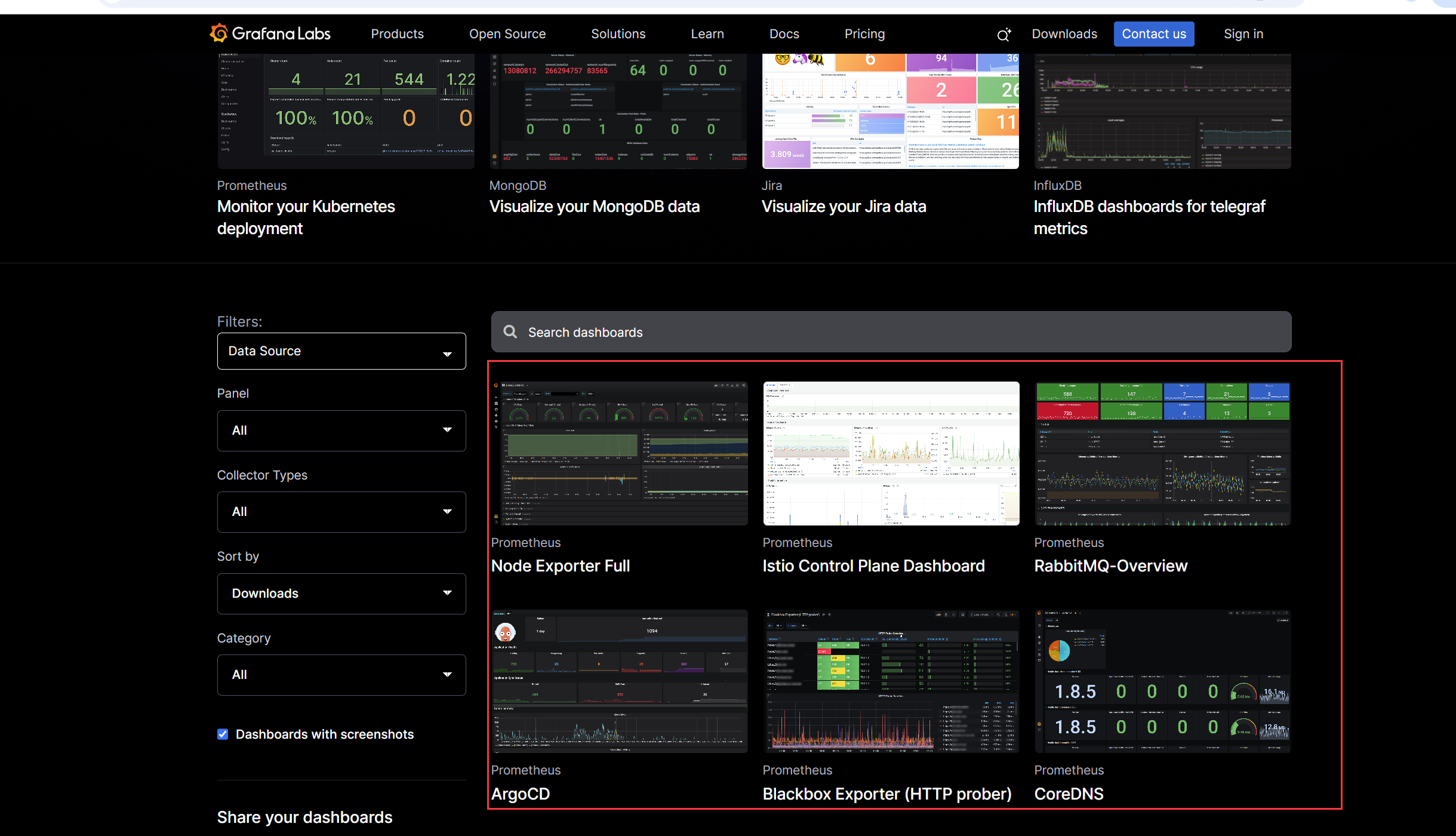The image size is (1456, 836).
Task: Click the Contact us button
Action: point(1153,34)
